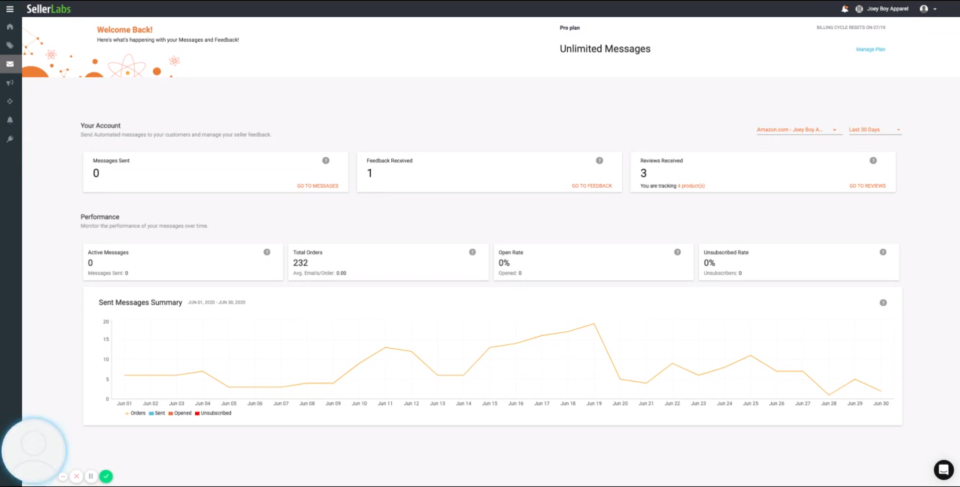
Task: Click the Pro plan label
Action: coord(569,28)
